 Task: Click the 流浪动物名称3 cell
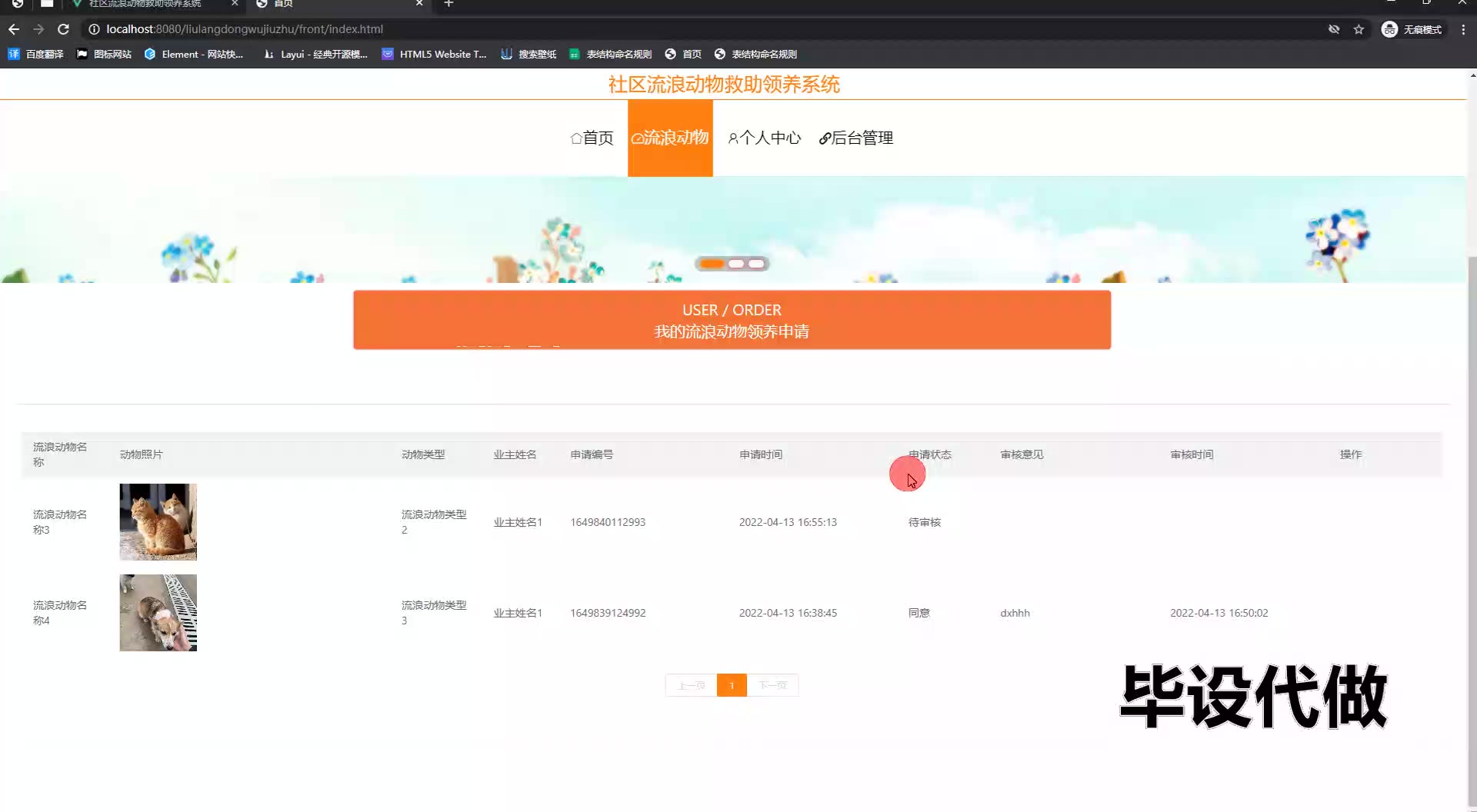point(60,522)
